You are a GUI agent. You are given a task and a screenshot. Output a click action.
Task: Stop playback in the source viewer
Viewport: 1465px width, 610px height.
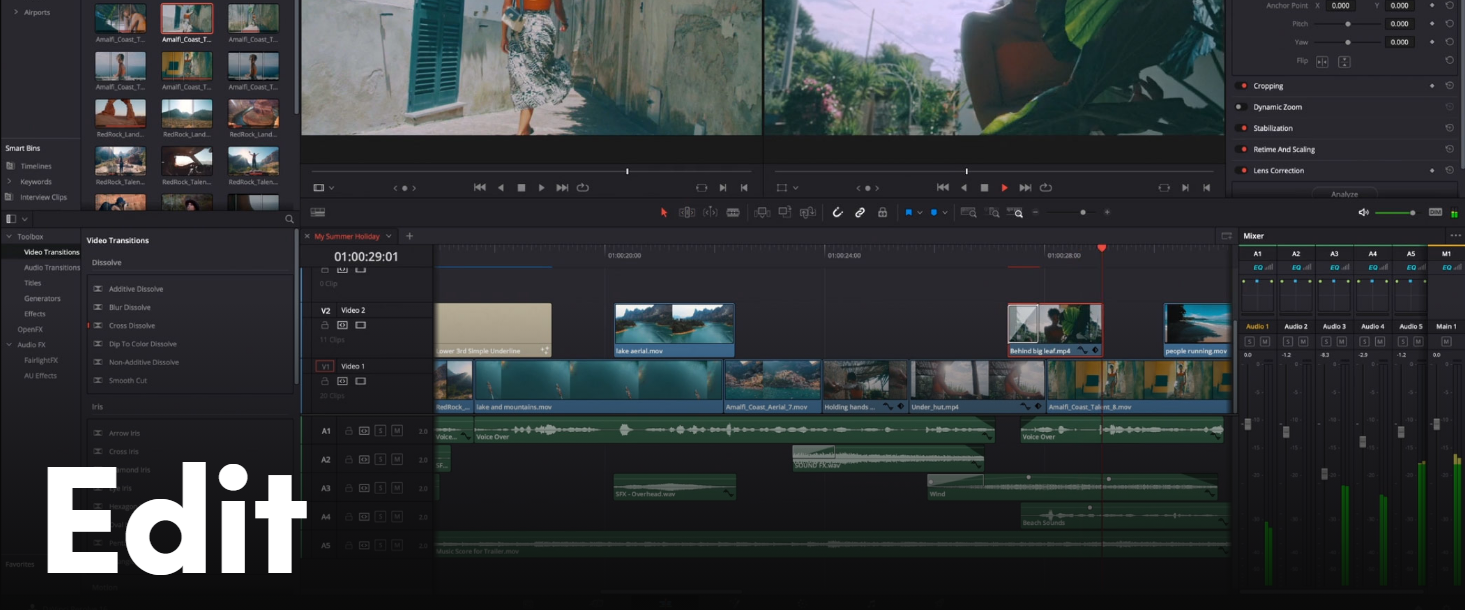[x=521, y=187]
